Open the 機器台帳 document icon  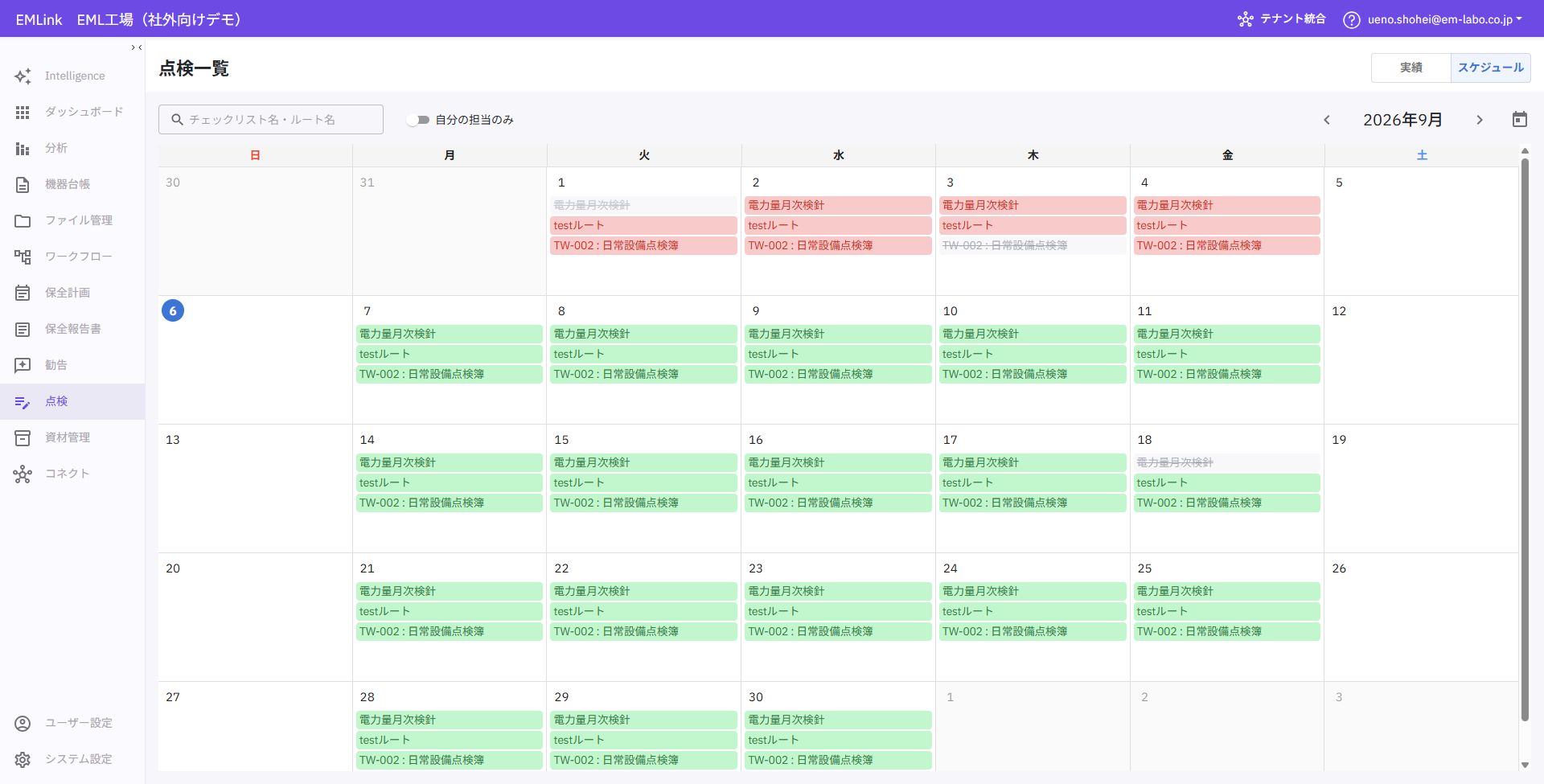23,184
